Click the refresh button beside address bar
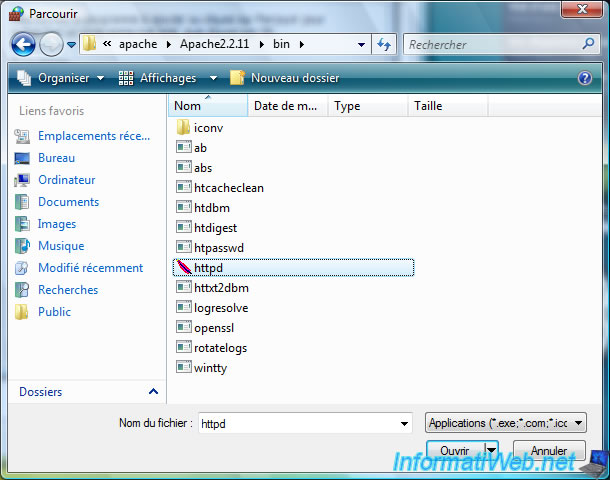The width and height of the screenshot is (610, 480). 384,45
